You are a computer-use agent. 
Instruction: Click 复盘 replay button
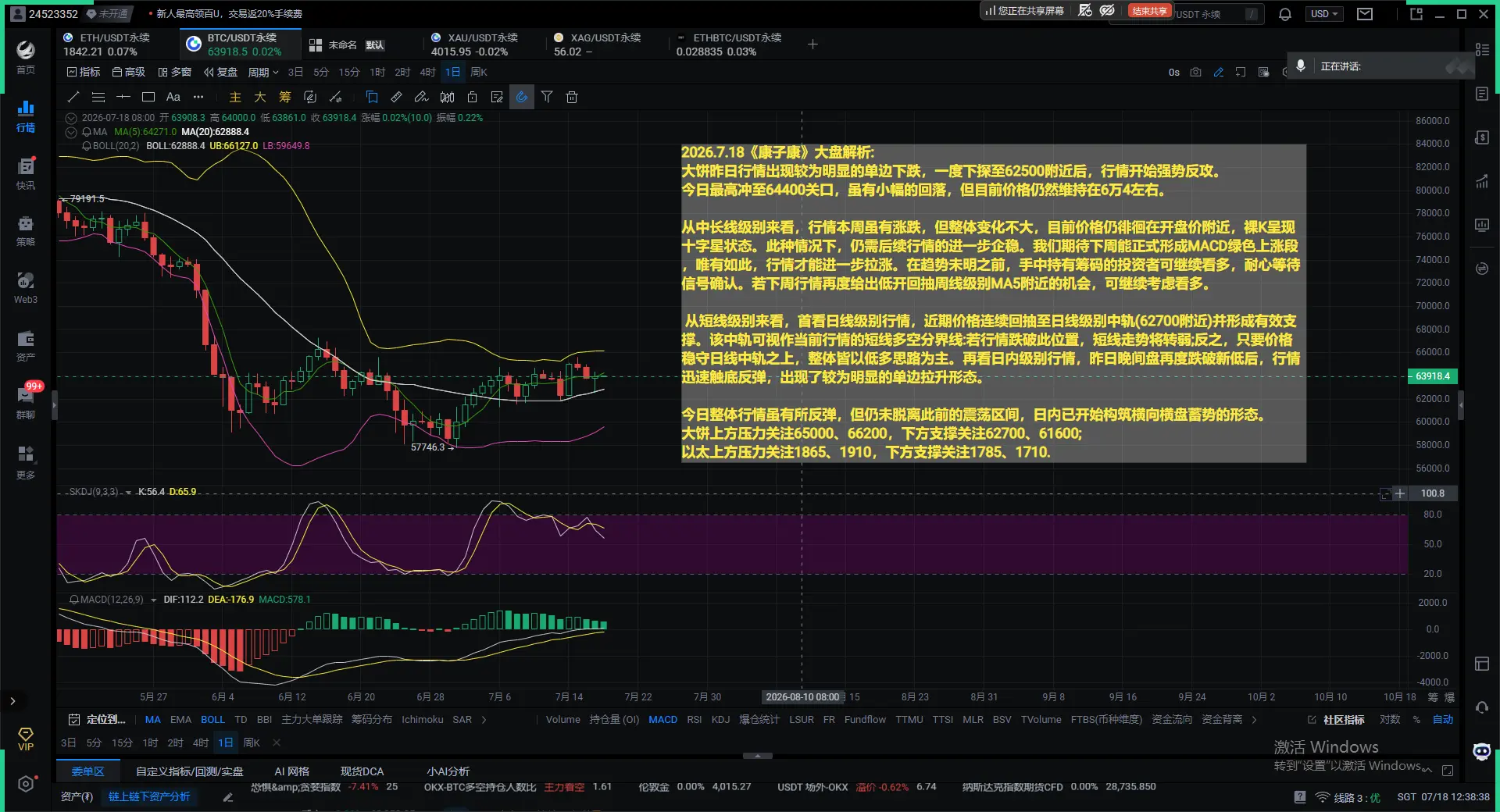tap(220, 72)
